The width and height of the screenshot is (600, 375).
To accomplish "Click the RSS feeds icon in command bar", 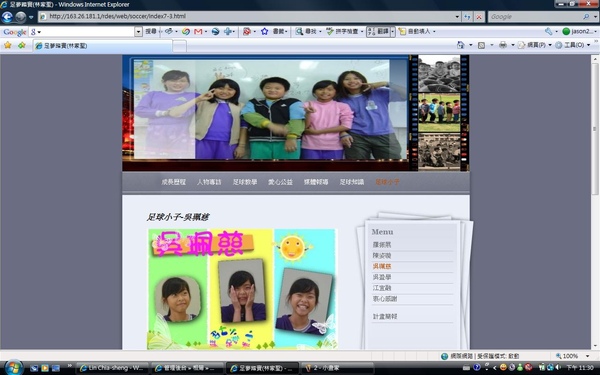I will coord(481,45).
